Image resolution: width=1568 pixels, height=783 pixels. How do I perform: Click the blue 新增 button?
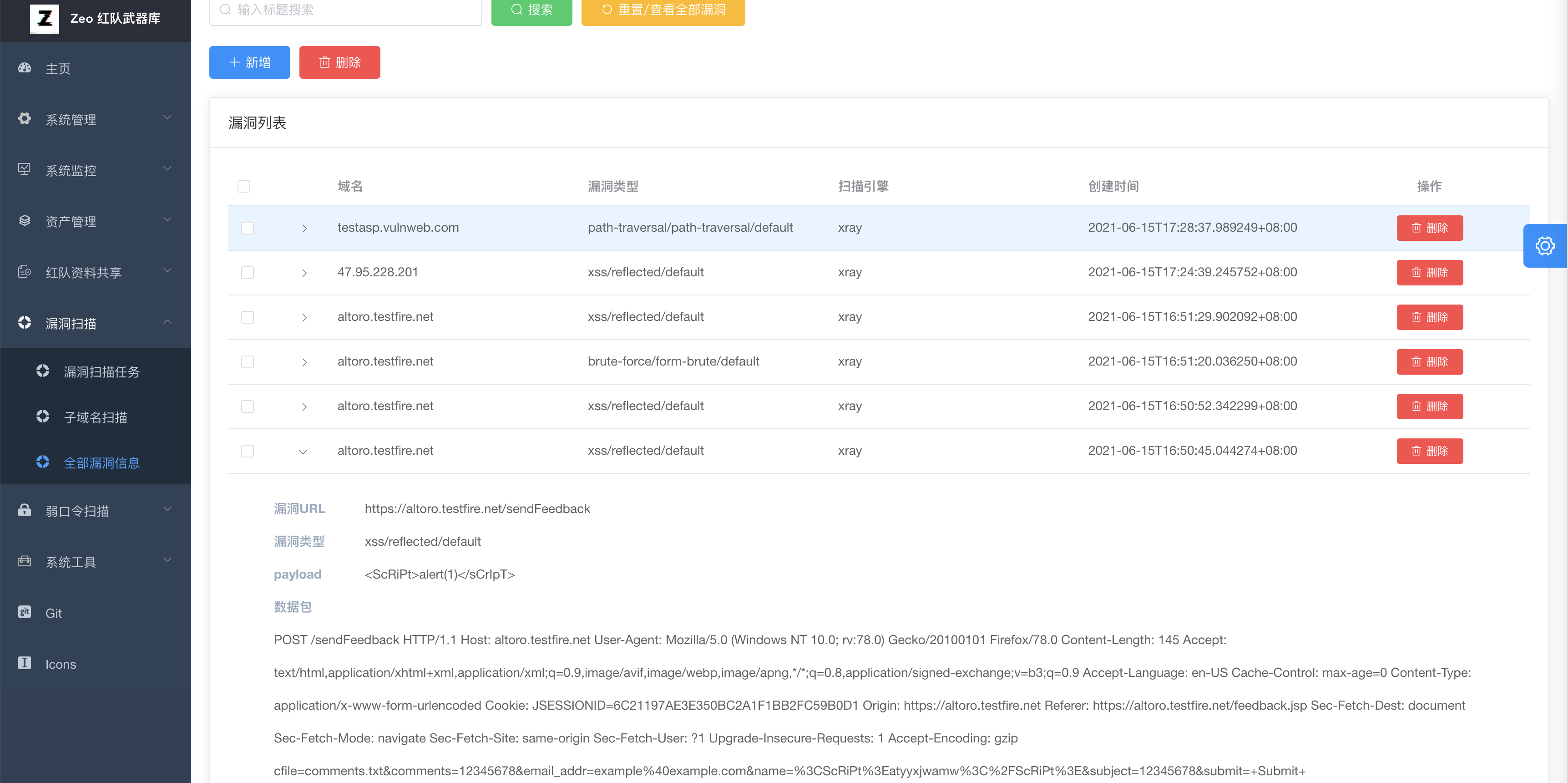(x=249, y=62)
